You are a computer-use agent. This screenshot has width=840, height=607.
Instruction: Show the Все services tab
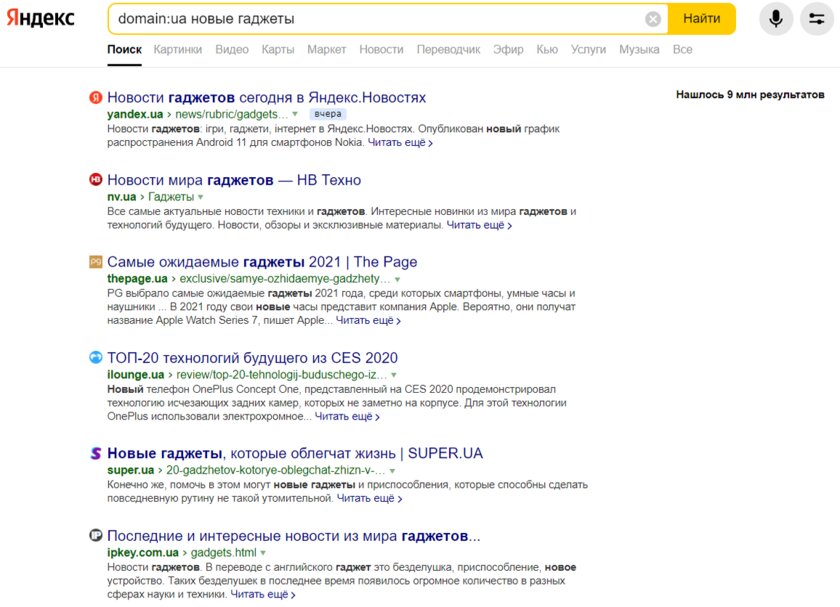682,49
